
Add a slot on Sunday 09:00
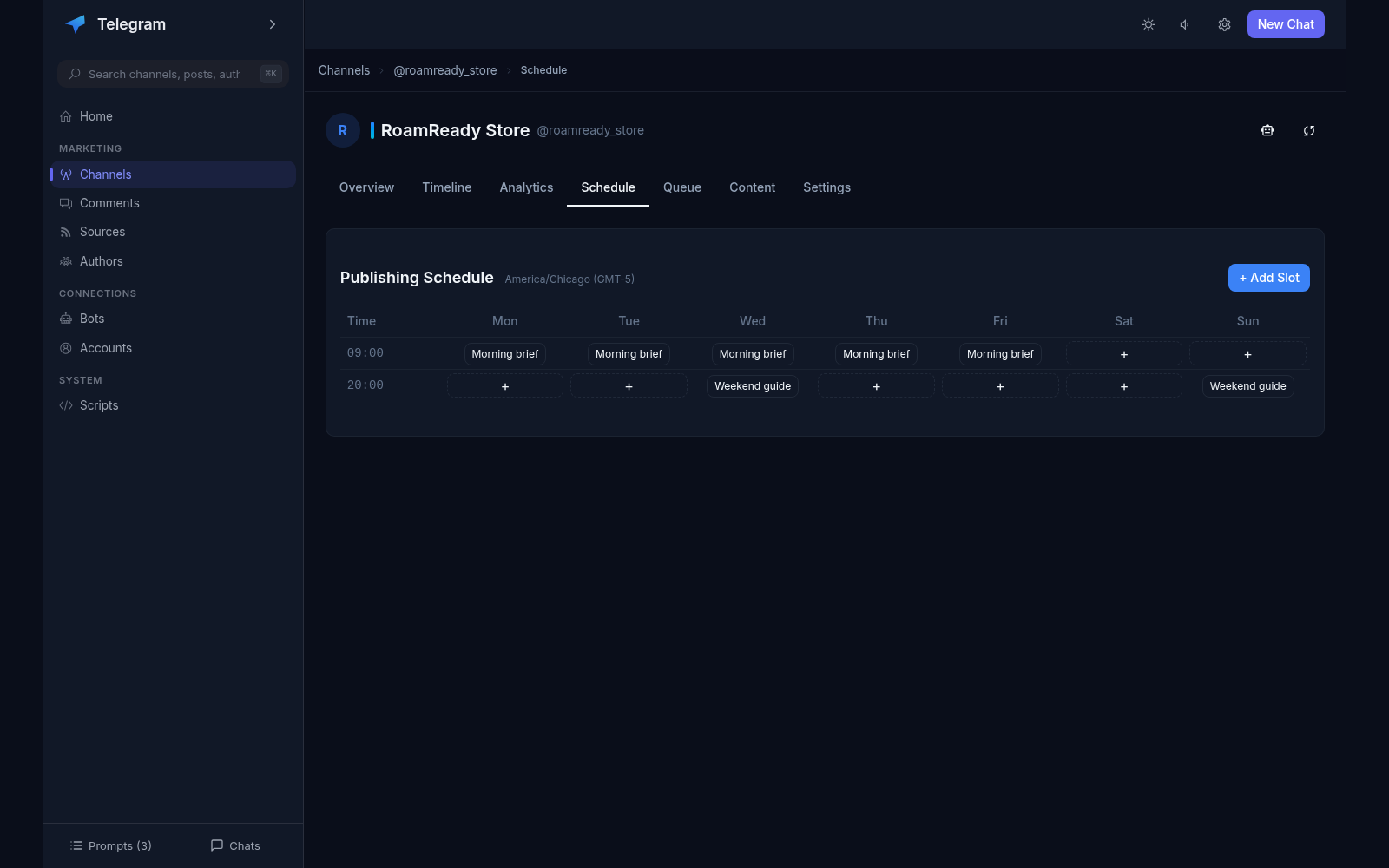point(1247,354)
